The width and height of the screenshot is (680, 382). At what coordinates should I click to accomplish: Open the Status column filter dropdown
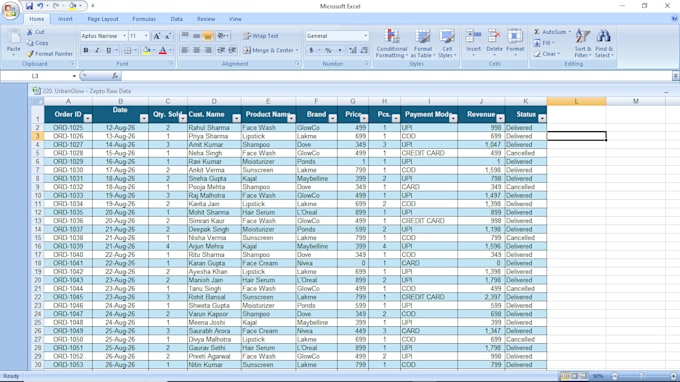click(x=542, y=118)
